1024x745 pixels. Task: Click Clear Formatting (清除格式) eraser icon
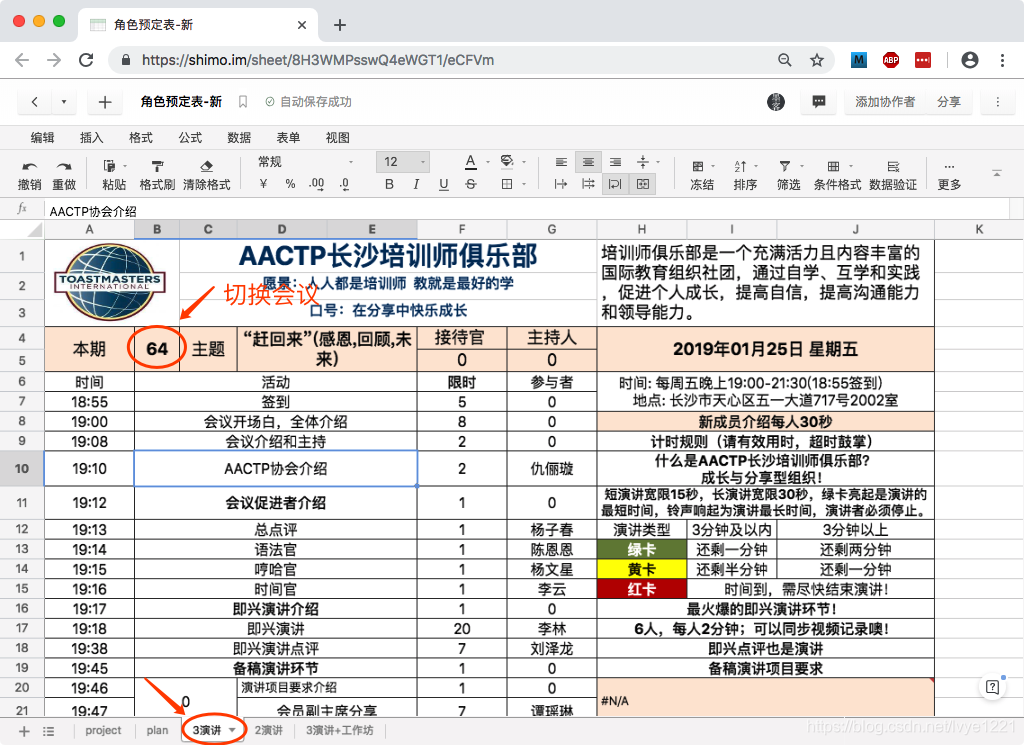[x=206, y=166]
